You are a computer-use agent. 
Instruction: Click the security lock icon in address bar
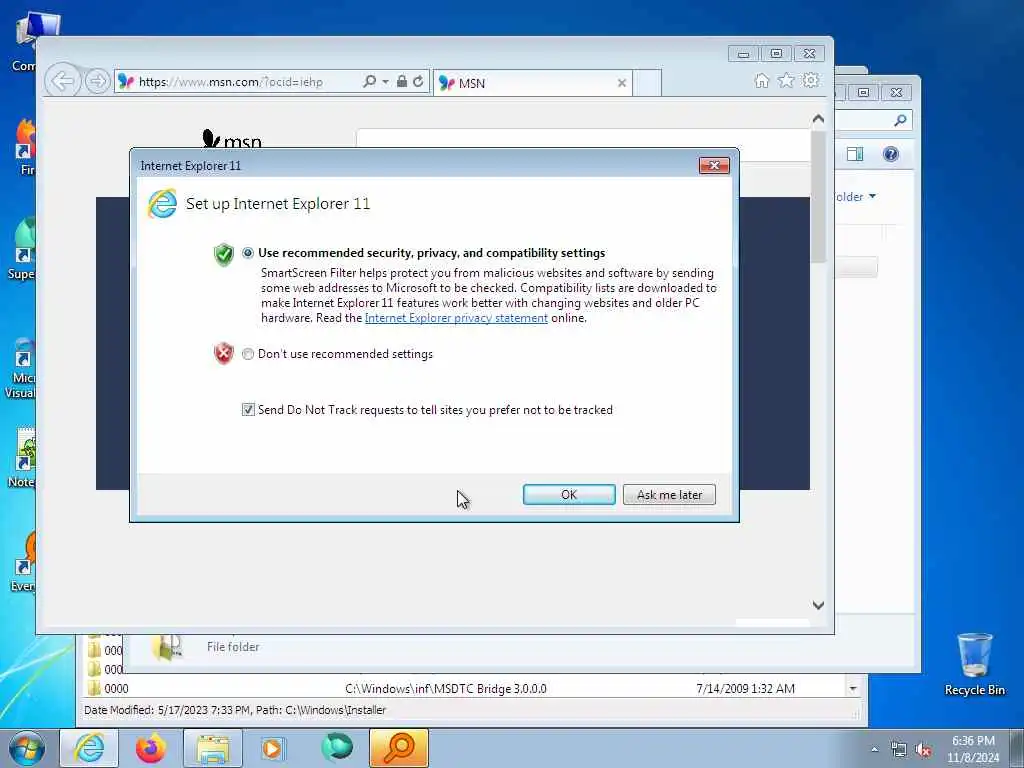tap(402, 82)
